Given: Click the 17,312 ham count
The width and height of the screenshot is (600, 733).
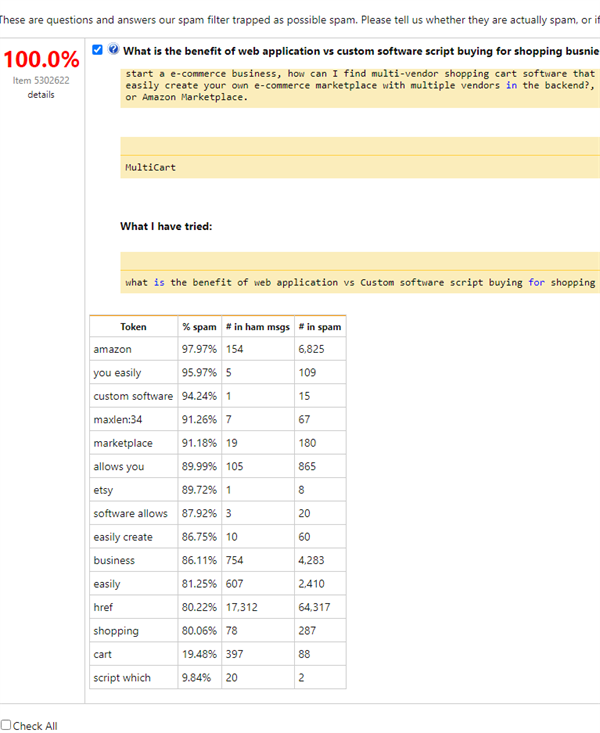Looking at the screenshot, I should pos(242,607).
